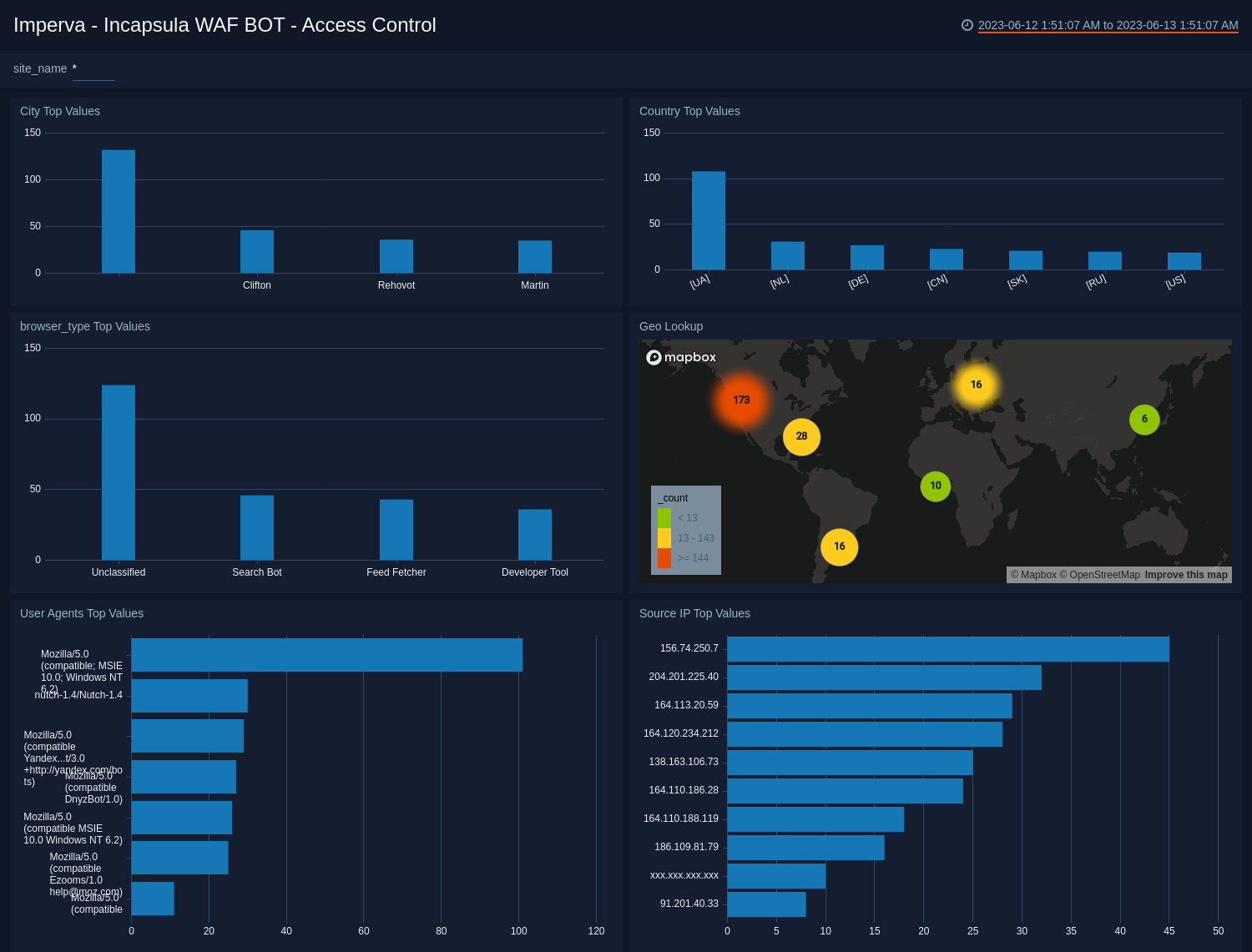The image size is (1252, 952).
Task: Expand the _count legend panel
Action: pos(672,497)
